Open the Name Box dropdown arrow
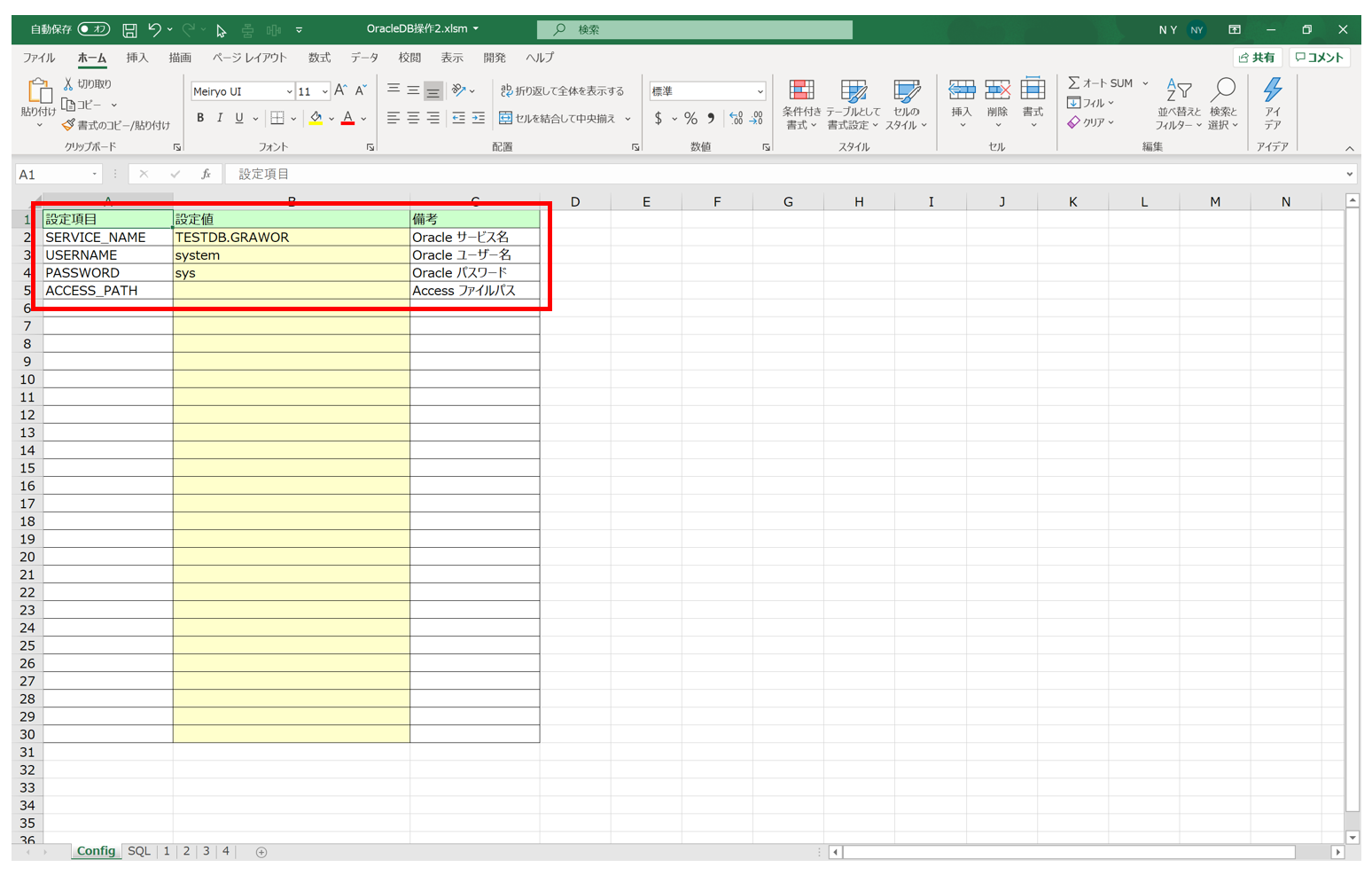 coord(94,175)
